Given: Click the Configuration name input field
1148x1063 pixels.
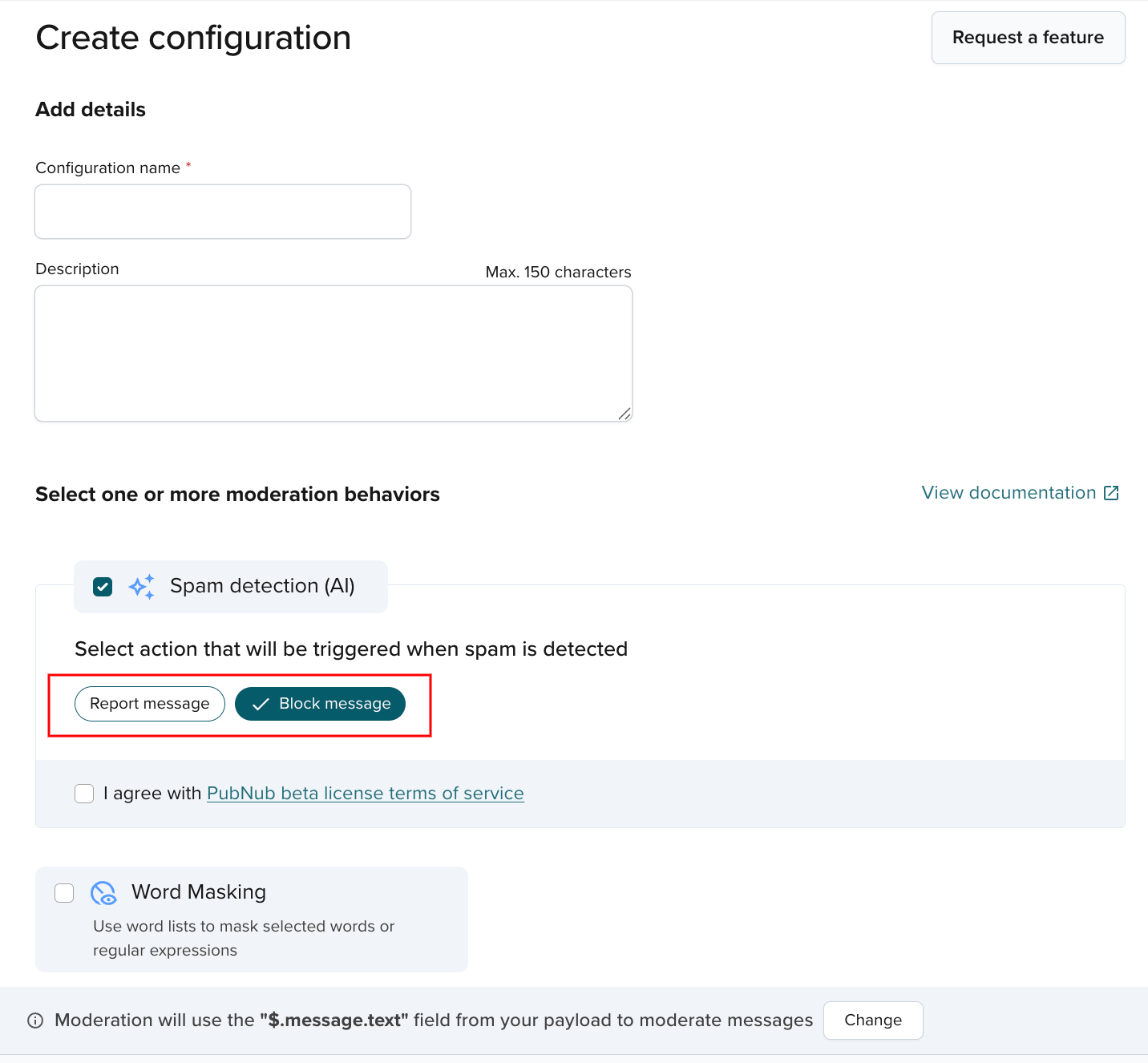Looking at the screenshot, I should pos(222,211).
